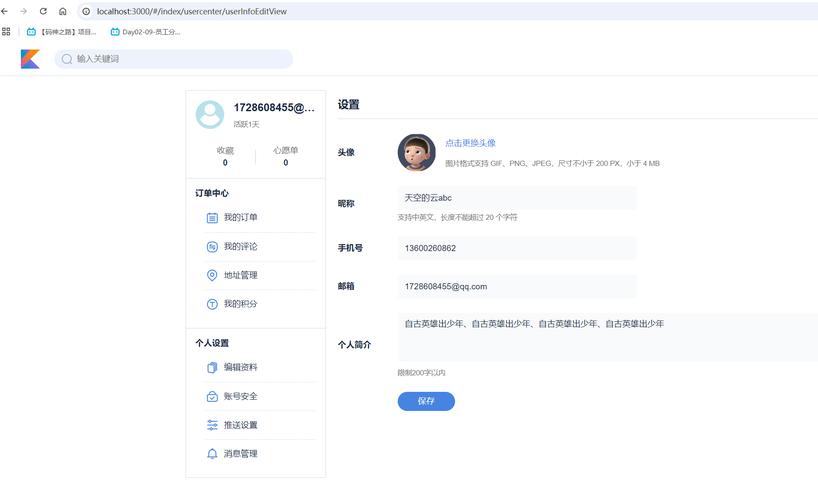Click the 推送设置 sliders icon
Viewport: 818px width, 500px height.
(212, 425)
